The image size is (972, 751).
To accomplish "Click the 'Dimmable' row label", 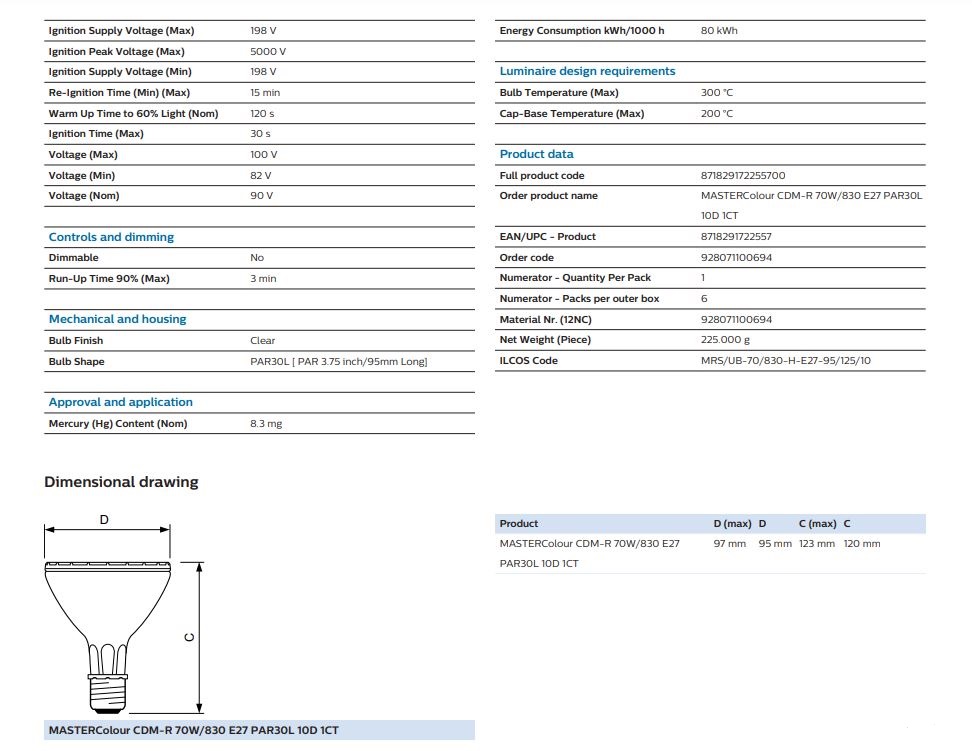I will (74, 257).
